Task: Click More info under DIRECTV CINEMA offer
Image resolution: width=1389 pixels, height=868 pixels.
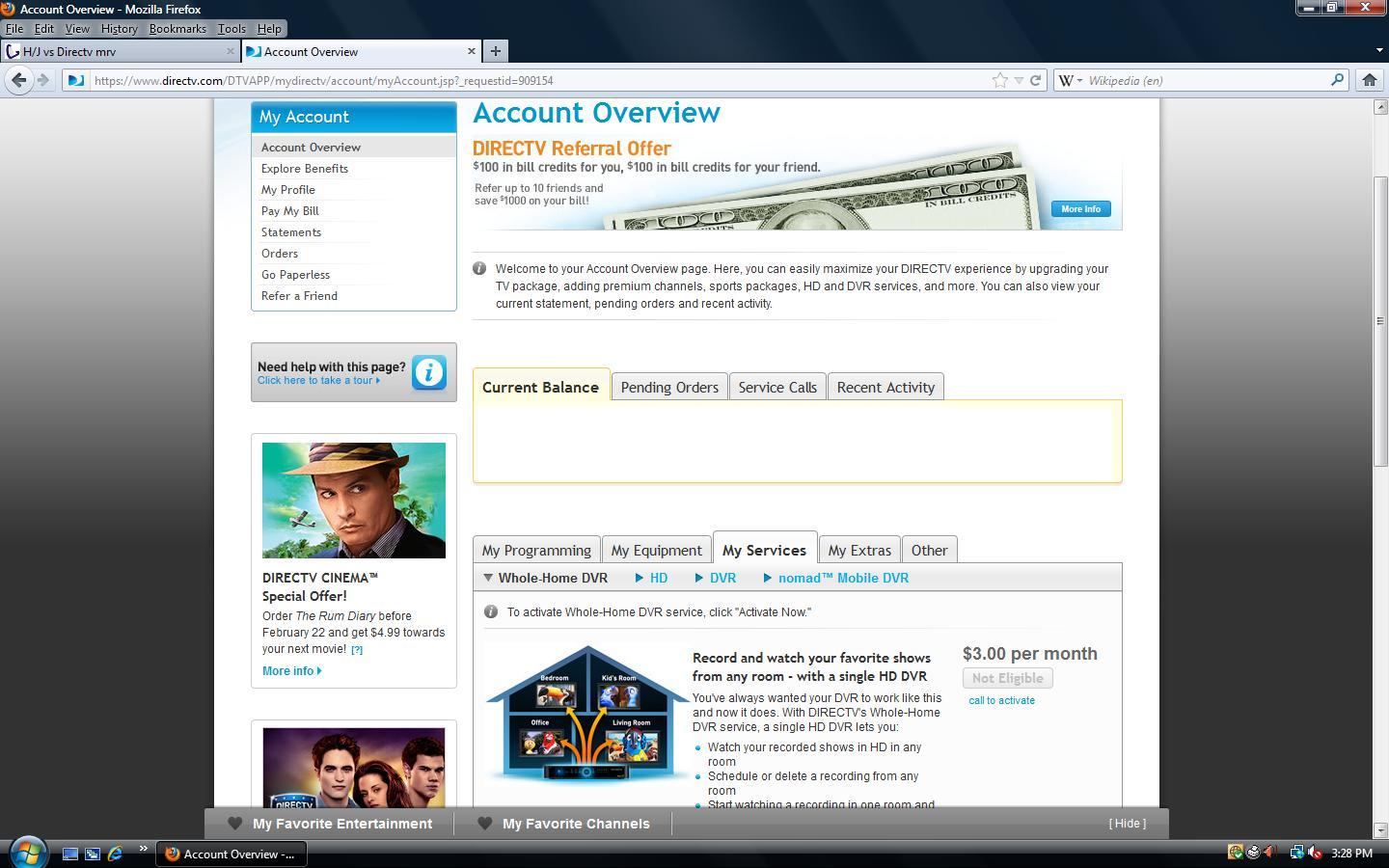Action: (x=291, y=670)
